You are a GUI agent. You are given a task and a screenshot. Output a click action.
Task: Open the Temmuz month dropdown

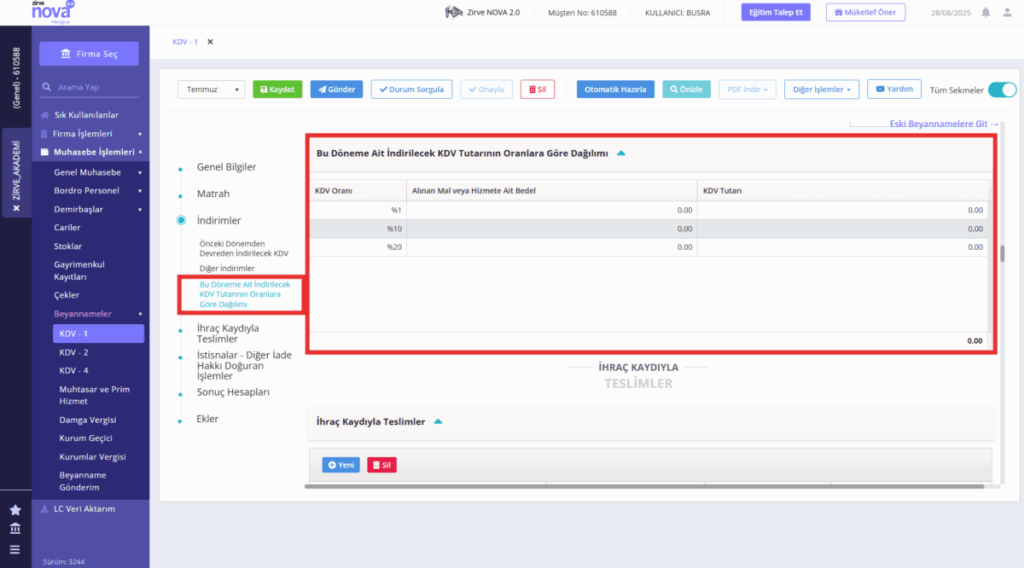[x=211, y=89]
